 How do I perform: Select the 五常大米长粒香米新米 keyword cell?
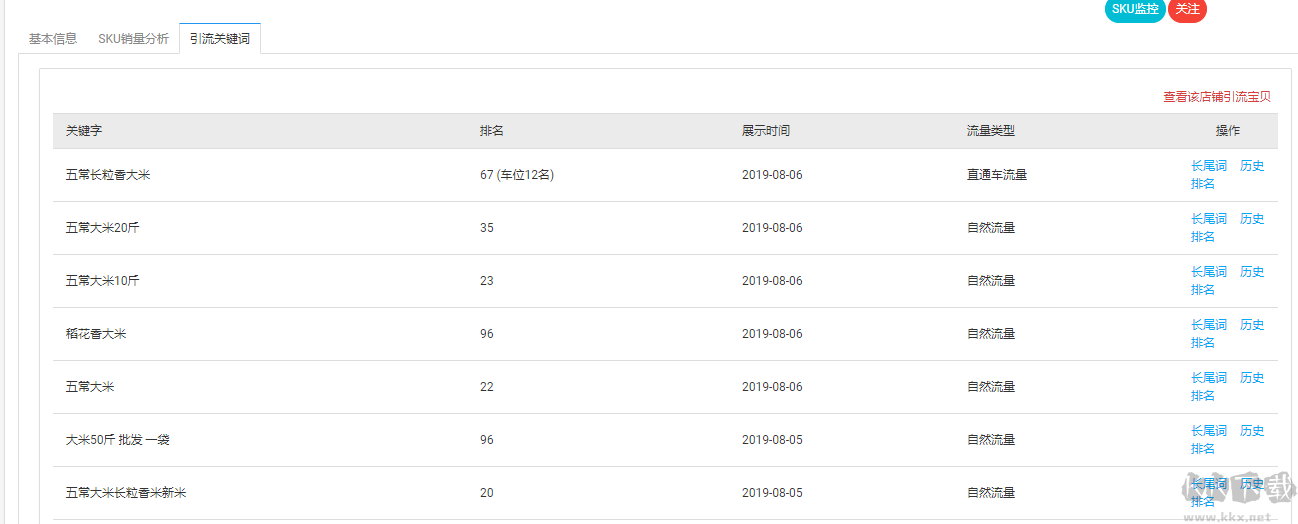(126, 493)
